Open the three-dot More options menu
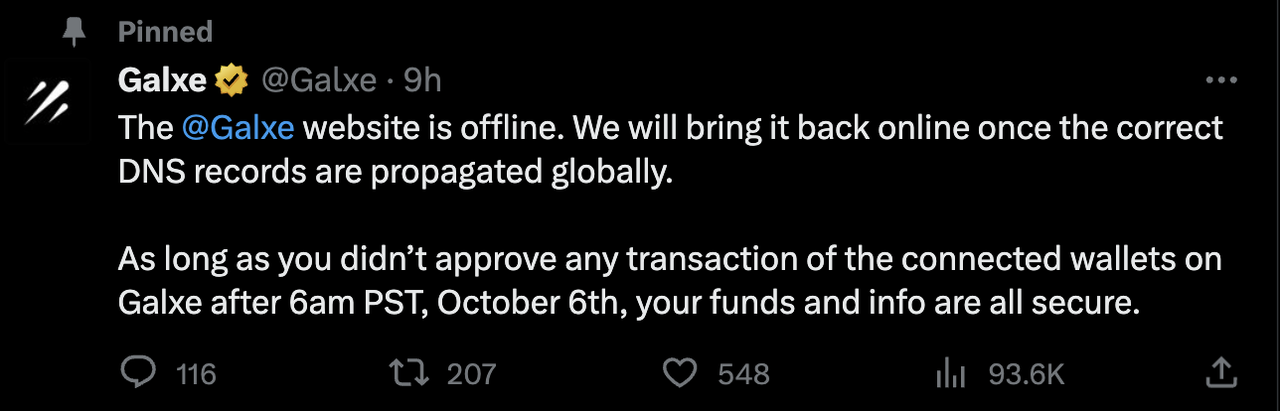The width and height of the screenshot is (1280, 411). (x=1221, y=81)
